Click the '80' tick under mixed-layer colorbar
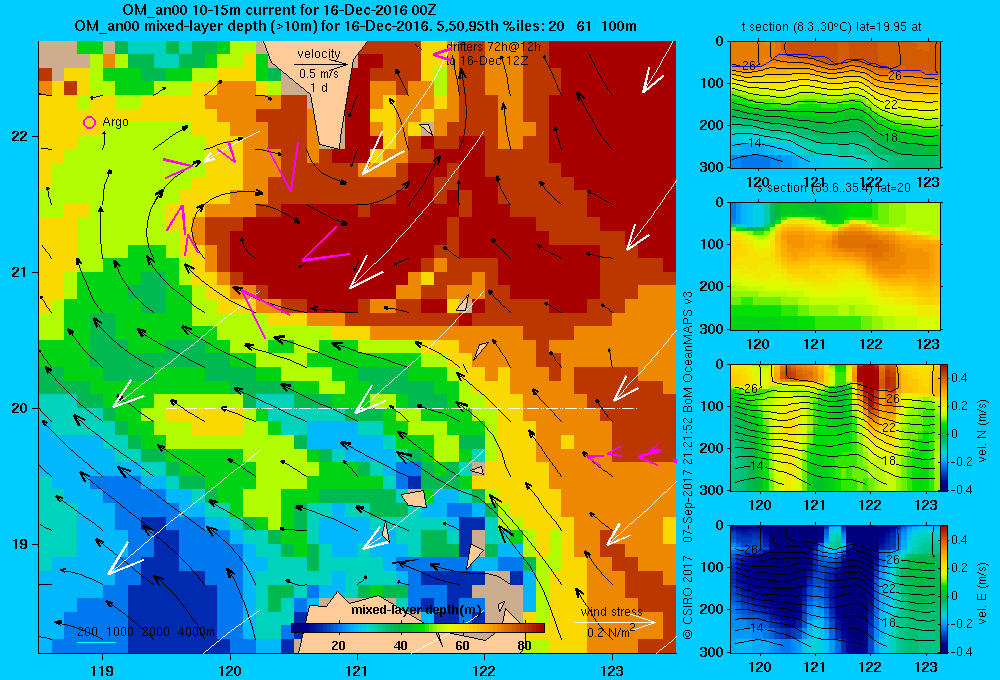1000x680 pixels. pyautogui.click(x=524, y=646)
